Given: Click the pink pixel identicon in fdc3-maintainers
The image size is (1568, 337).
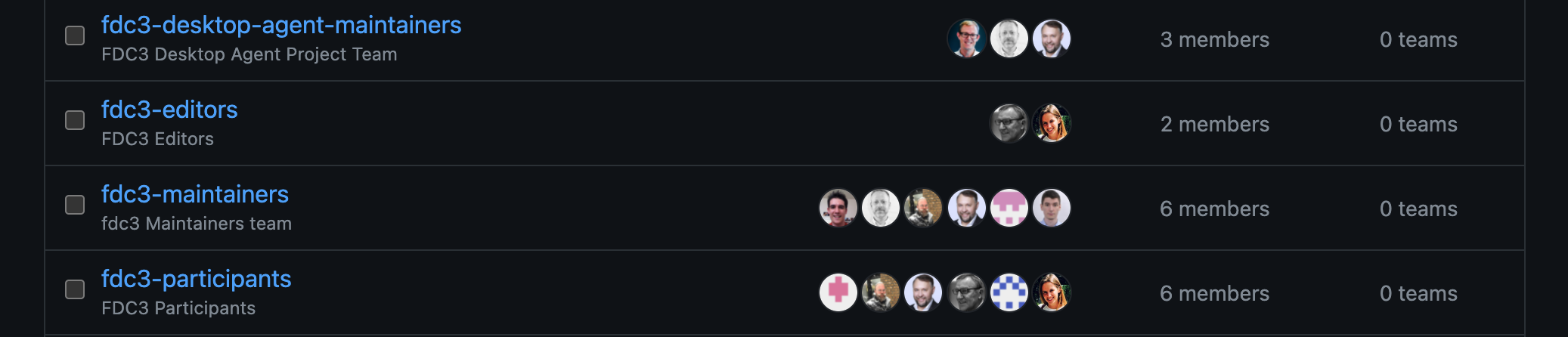Looking at the screenshot, I should [x=1009, y=208].
